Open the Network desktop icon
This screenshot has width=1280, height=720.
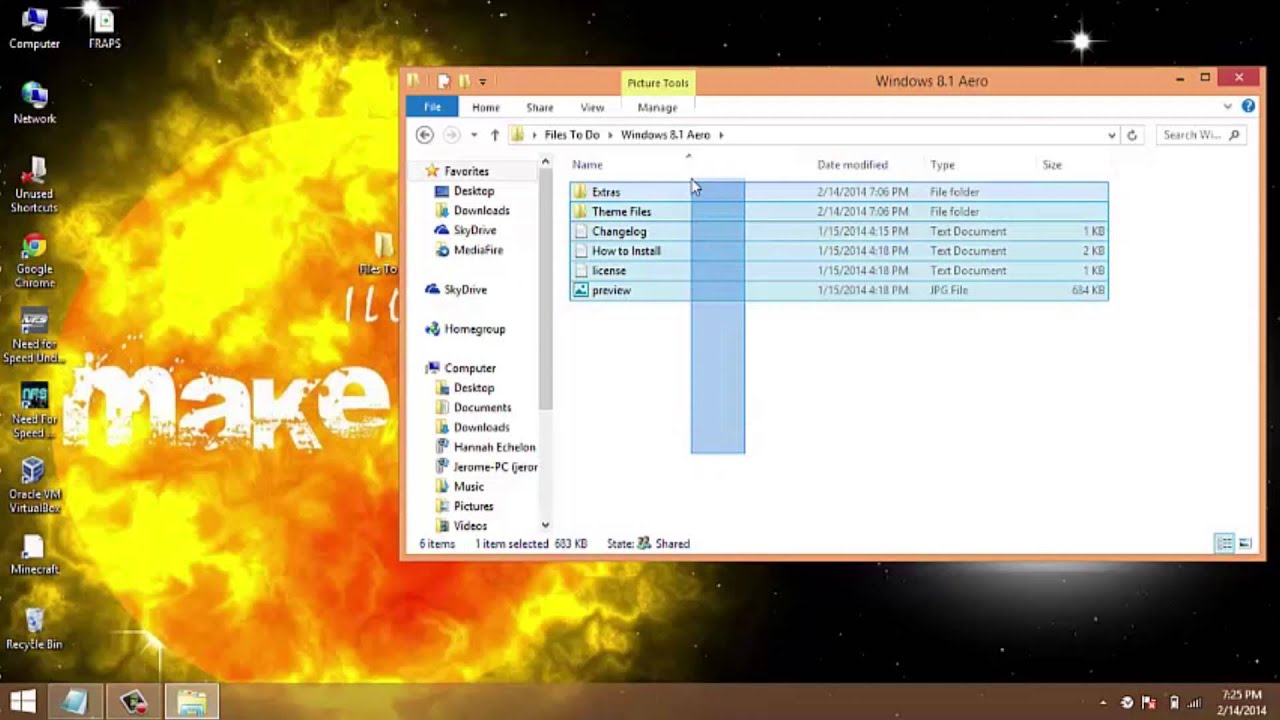(34, 103)
